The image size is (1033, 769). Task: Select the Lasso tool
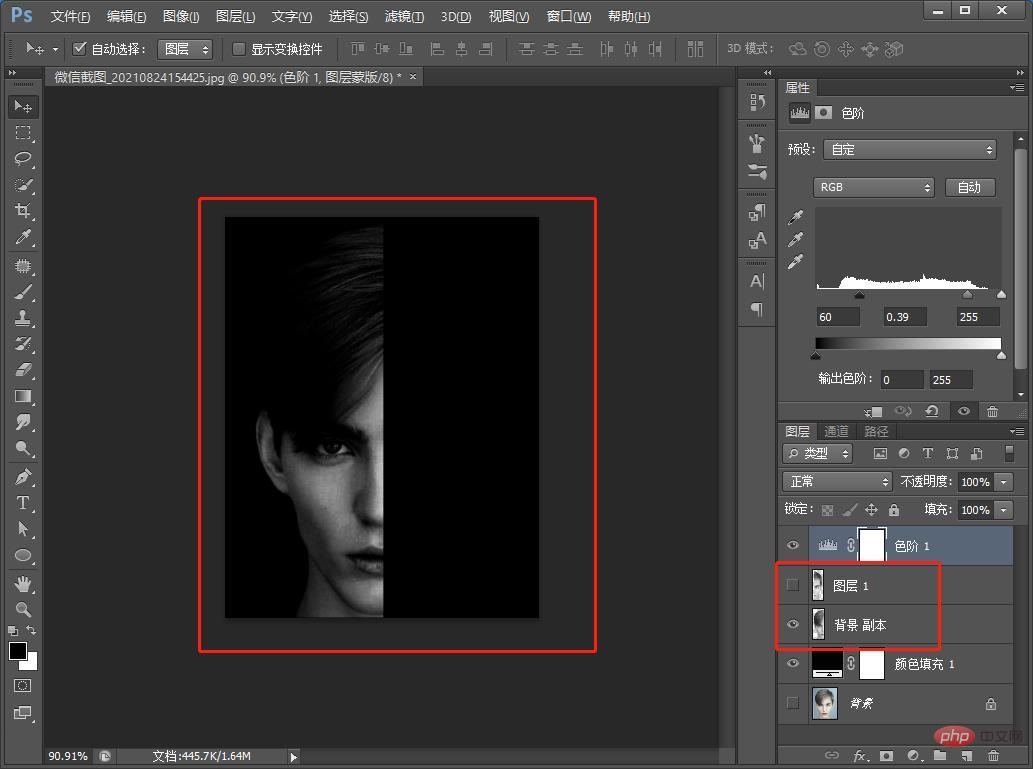click(23, 159)
